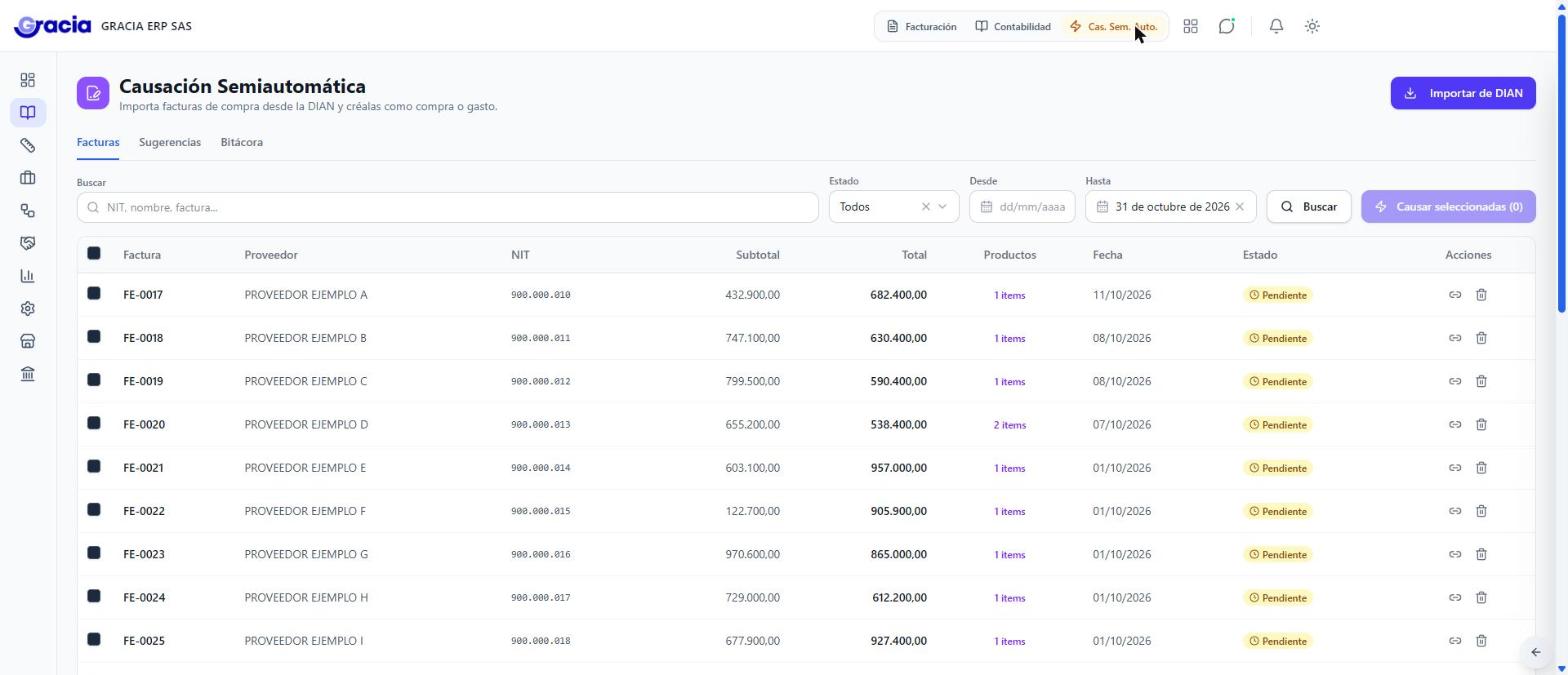Expand the 2 items list for FE-0020
The height and width of the screenshot is (675, 1568).
pyautogui.click(x=1009, y=425)
